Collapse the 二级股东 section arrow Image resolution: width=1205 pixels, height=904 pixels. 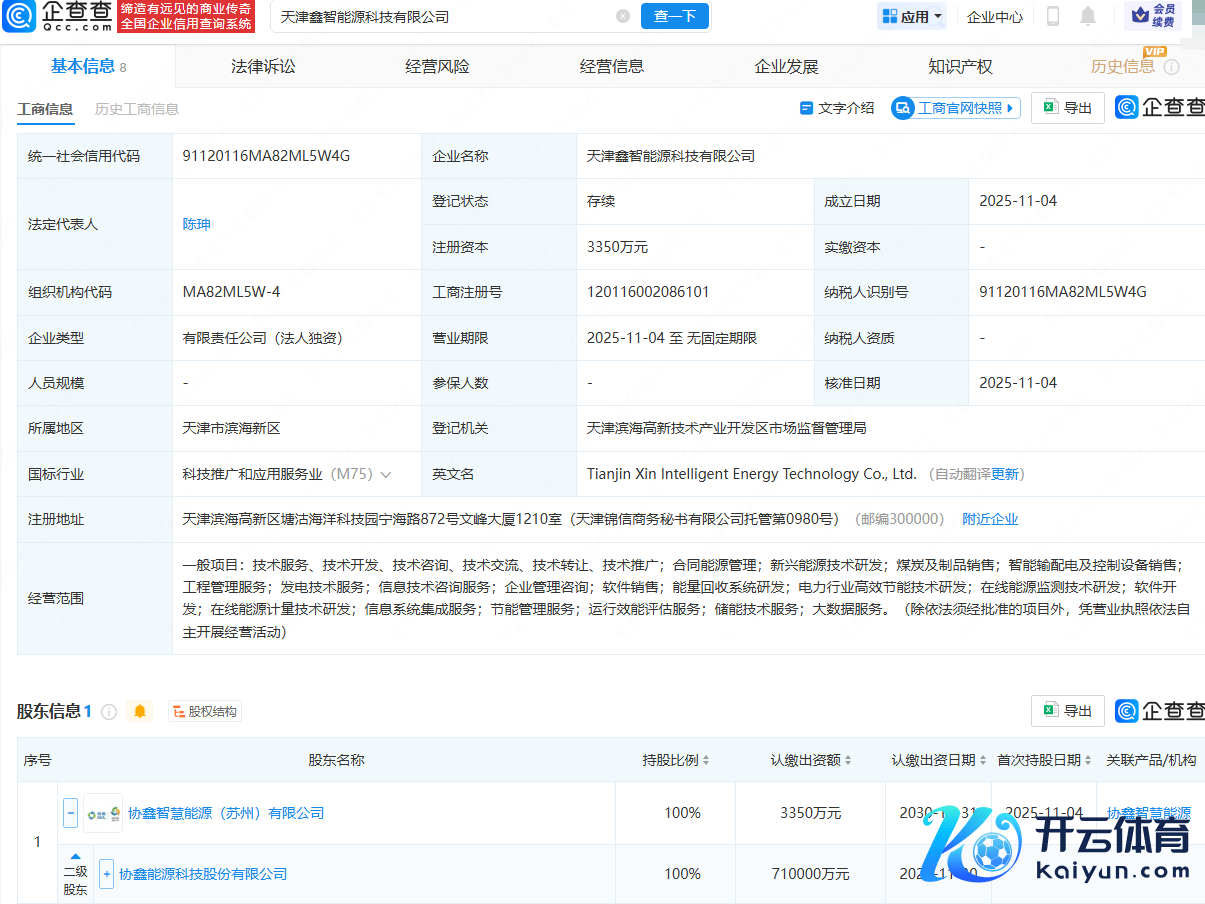tap(75, 856)
